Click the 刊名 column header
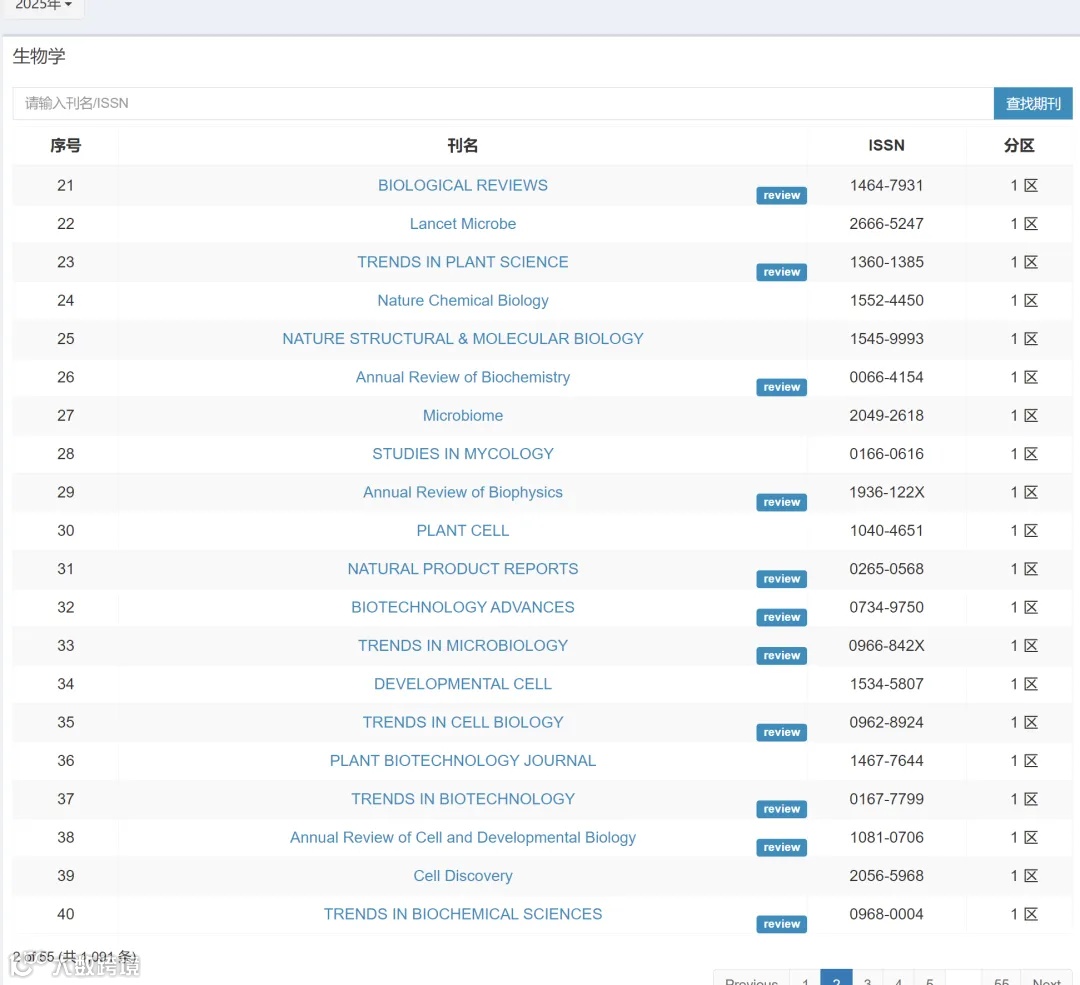Screen dimensions: 1080x985 coord(463,145)
